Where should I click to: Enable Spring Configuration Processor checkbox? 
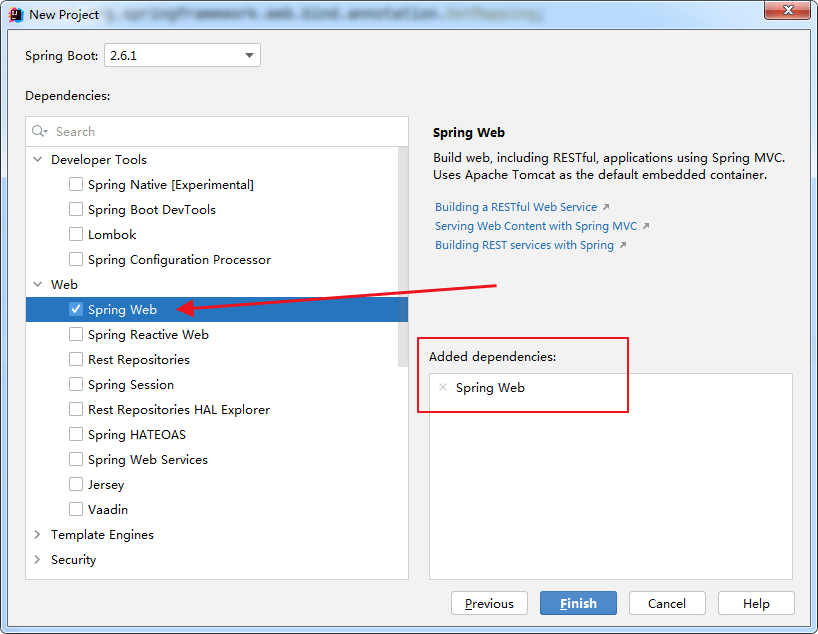click(x=76, y=259)
